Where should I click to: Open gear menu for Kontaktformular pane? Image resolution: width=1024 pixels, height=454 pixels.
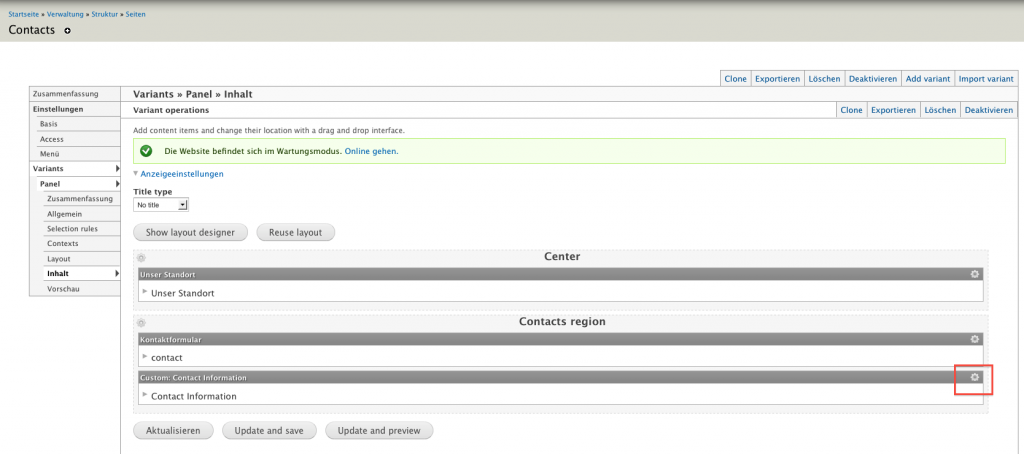tap(975, 339)
